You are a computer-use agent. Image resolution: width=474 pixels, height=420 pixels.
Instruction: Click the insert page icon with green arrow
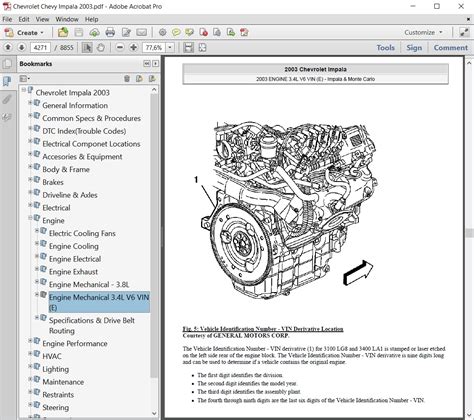(230, 32)
